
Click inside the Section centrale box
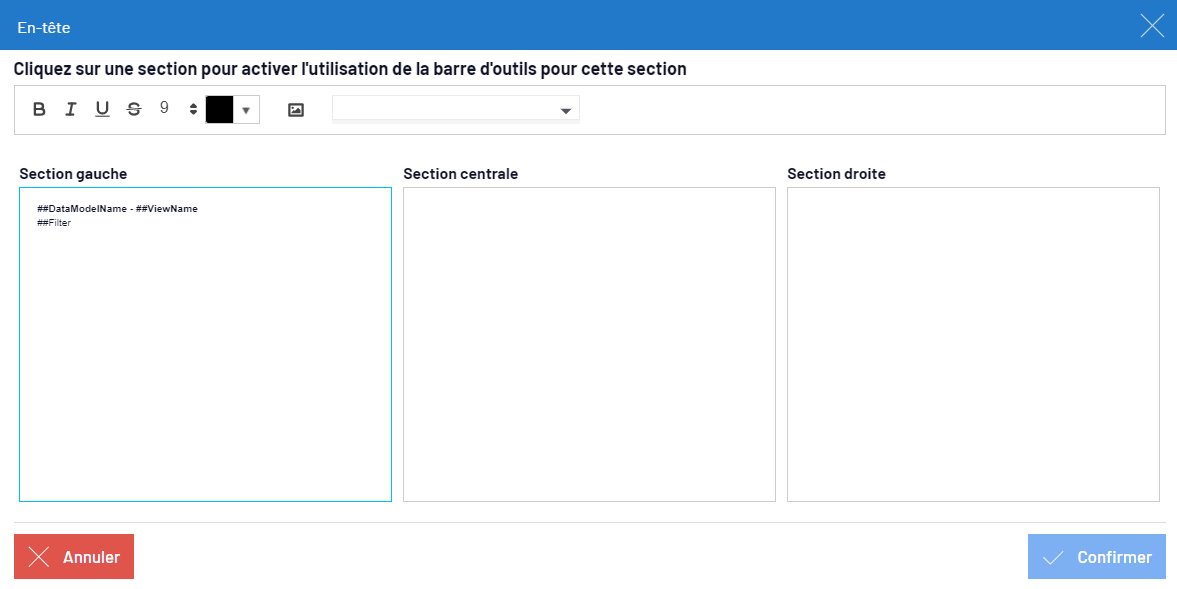(589, 344)
